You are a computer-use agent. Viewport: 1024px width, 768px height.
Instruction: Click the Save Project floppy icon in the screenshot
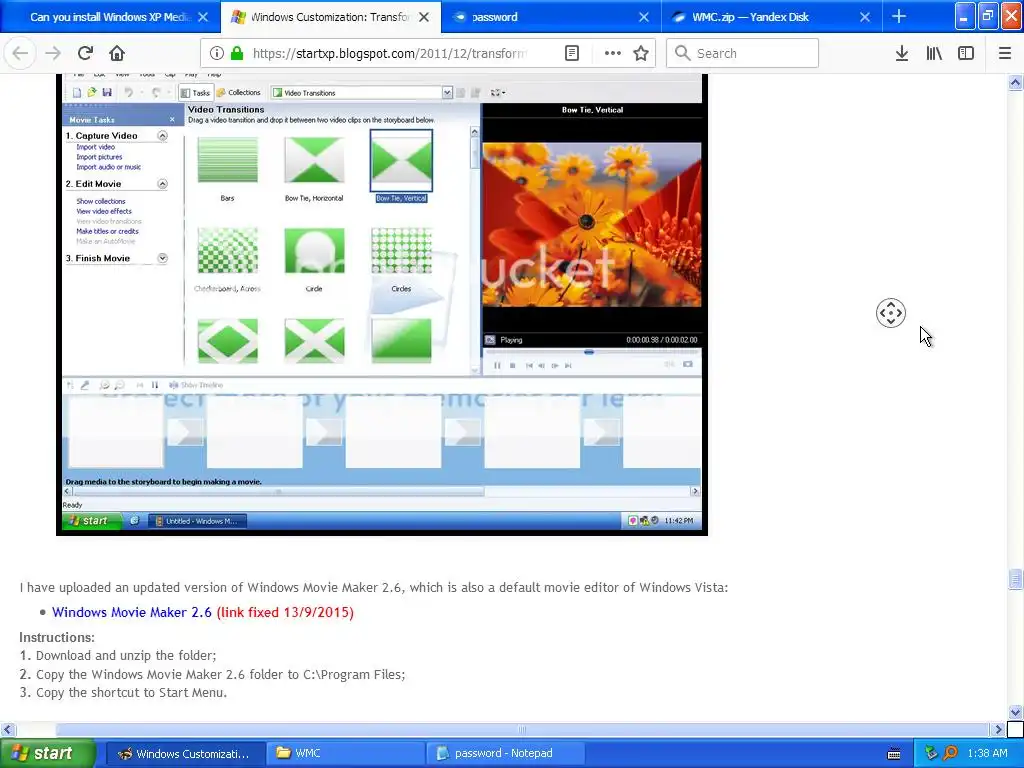107,93
